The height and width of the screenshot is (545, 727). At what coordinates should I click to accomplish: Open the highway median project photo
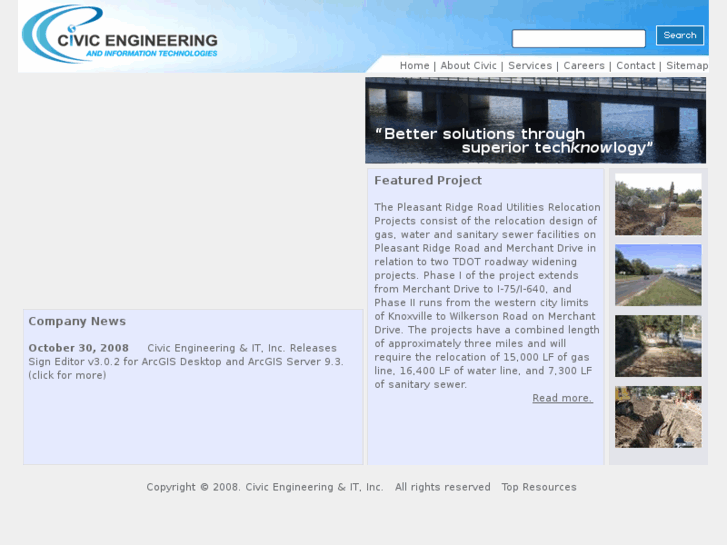pyautogui.click(x=658, y=275)
